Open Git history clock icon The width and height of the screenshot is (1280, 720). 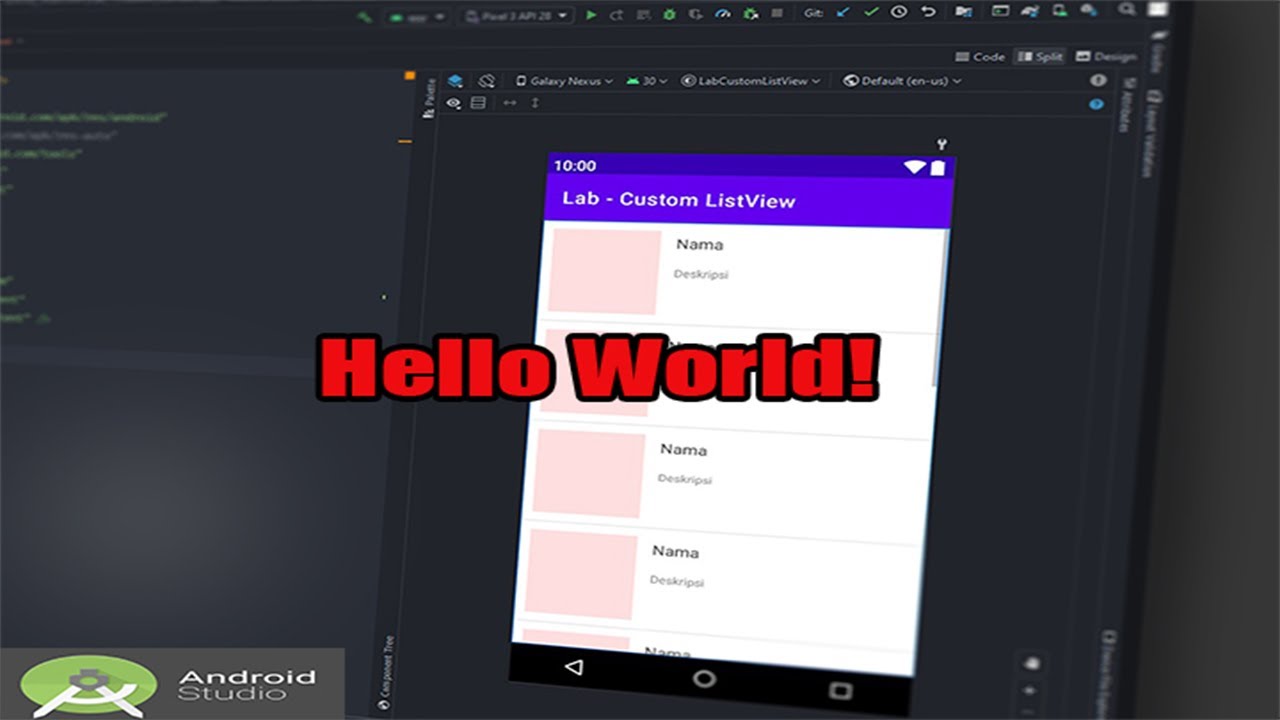(x=899, y=12)
